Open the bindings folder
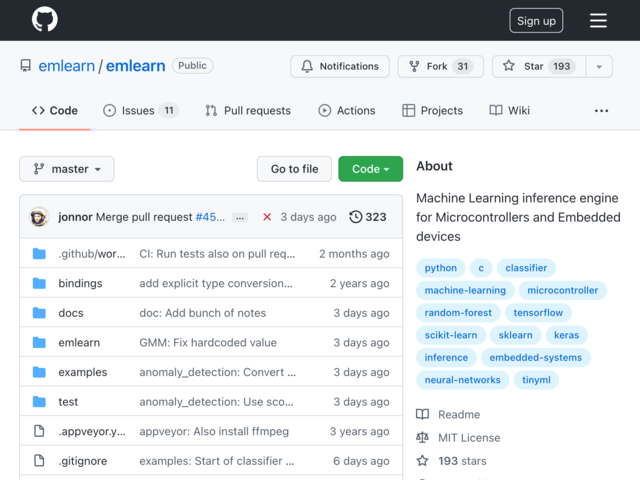 [80, 283]
